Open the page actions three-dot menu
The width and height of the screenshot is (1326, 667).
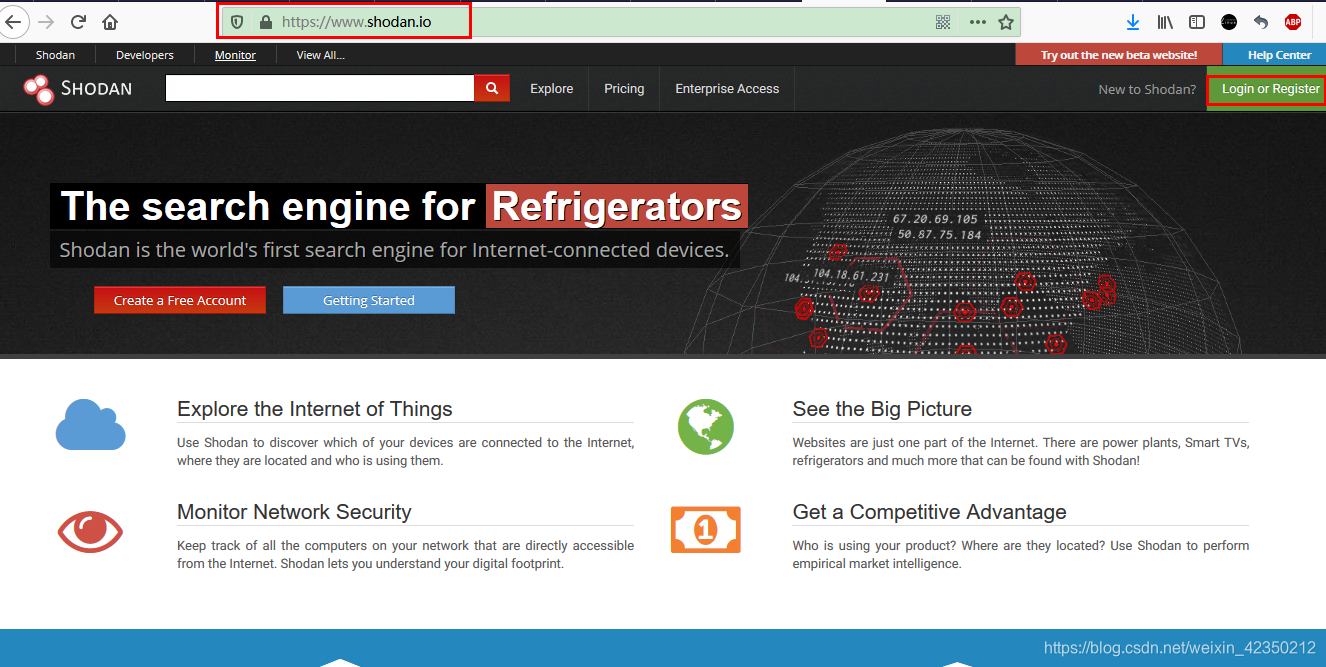point(977,22)
